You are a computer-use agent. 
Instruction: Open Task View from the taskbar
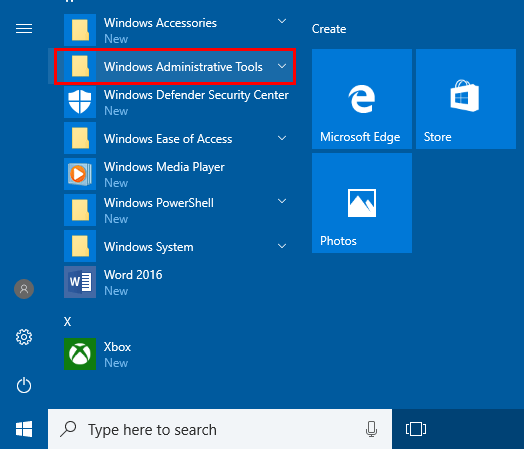[416, 429]
